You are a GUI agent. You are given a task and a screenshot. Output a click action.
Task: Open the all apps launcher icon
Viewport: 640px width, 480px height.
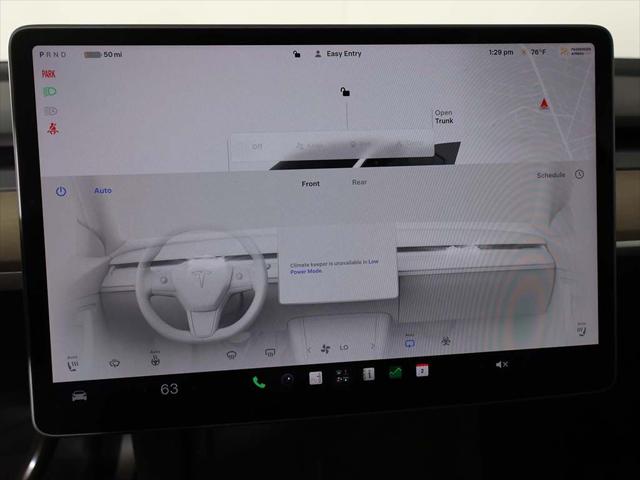342,376
